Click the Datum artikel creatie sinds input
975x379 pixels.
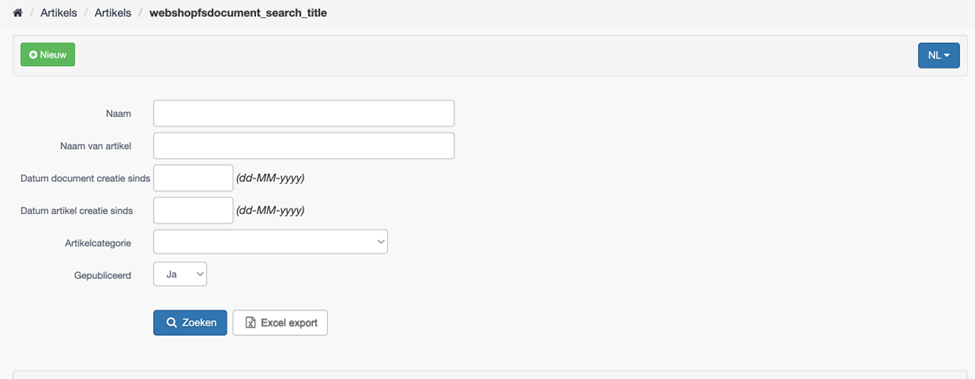point(193,210)
